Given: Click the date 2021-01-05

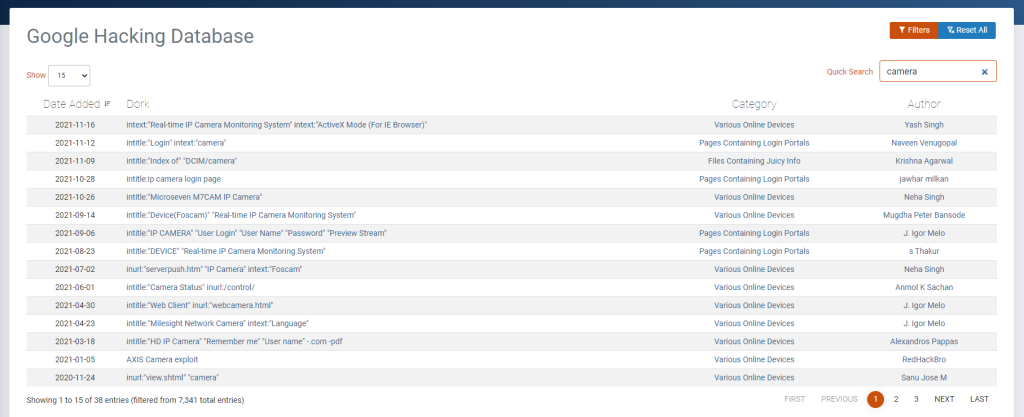Looking at the screenshot, I should click(x=75, y=359).
